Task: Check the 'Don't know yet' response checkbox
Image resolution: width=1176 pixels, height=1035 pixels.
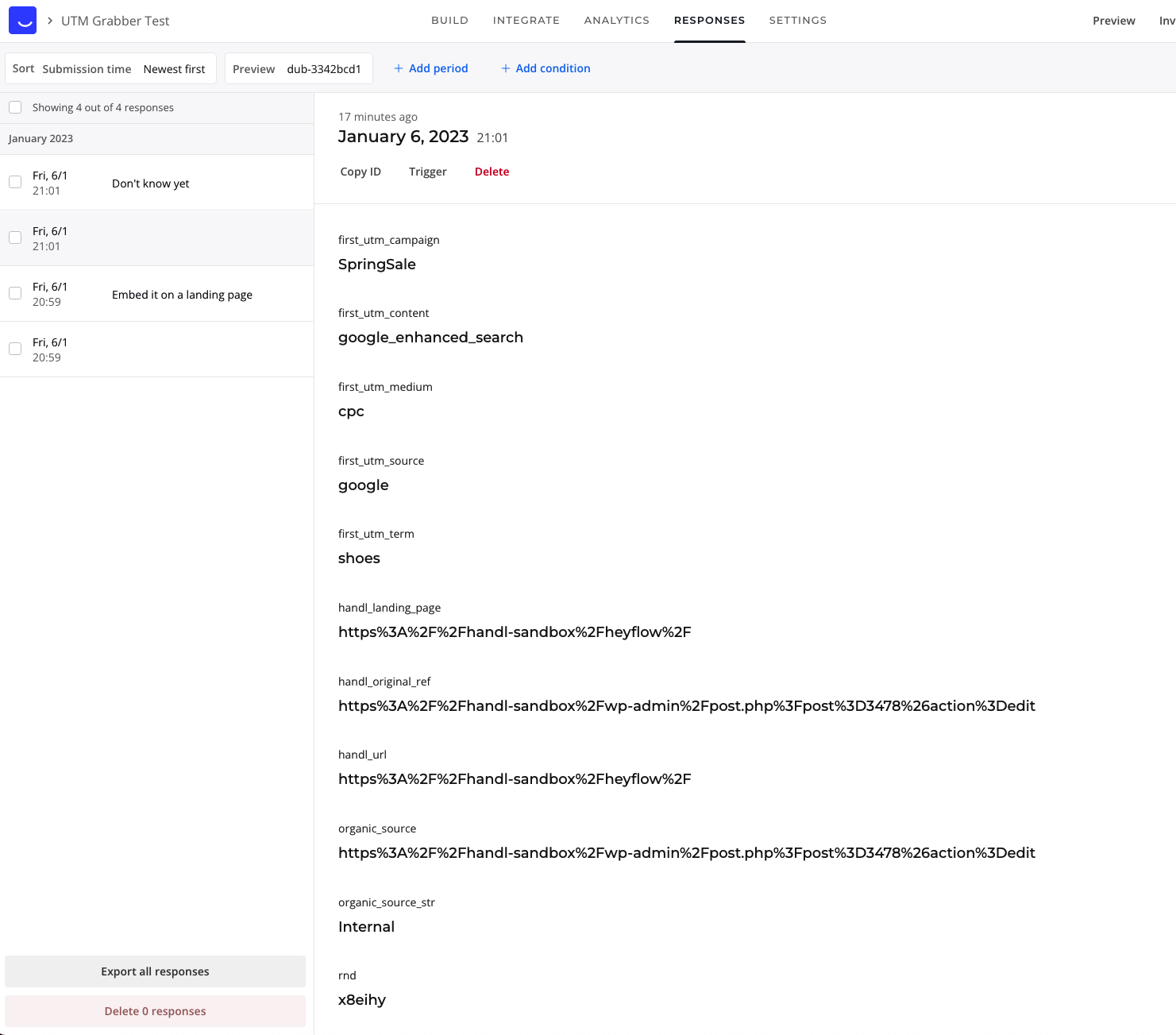Action: 15,182
